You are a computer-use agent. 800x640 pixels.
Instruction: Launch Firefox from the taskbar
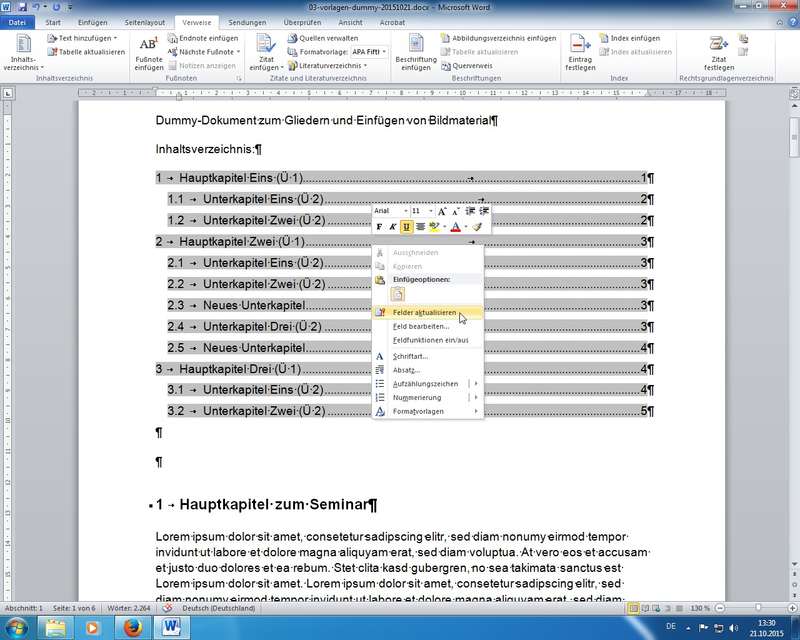click(132, 627)
